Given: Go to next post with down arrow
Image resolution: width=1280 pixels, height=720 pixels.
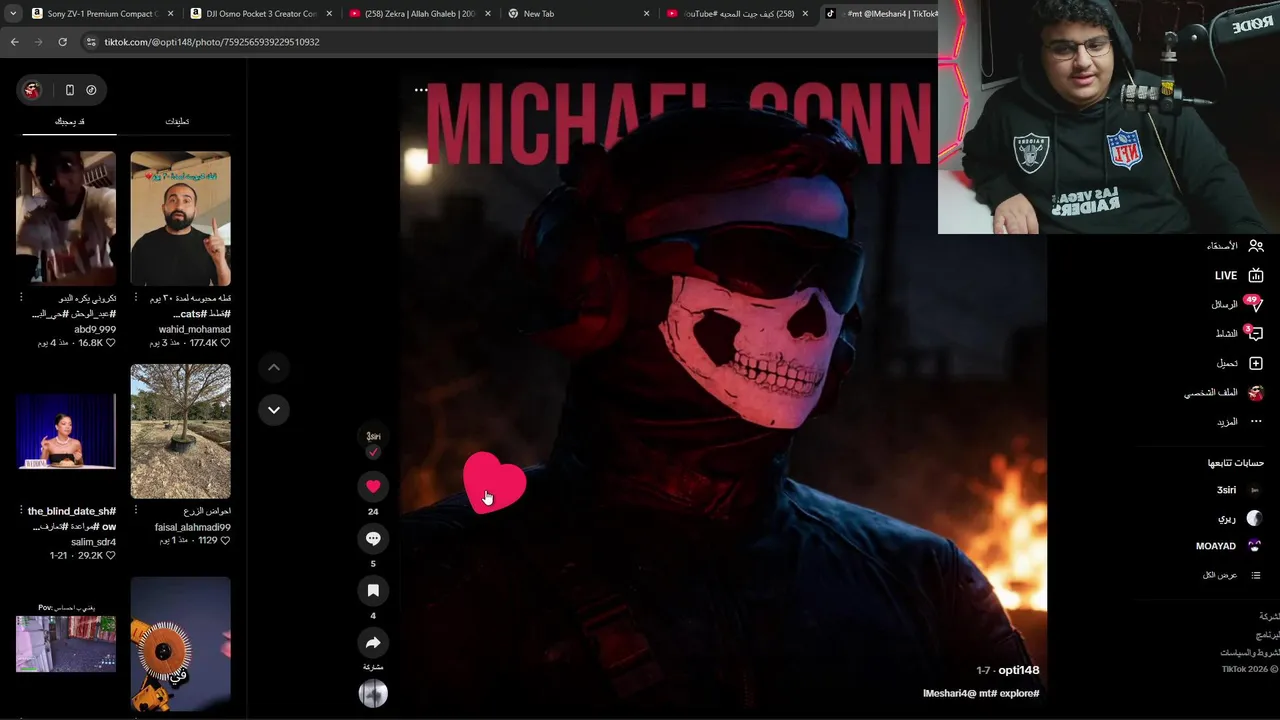Looking at the screenshot, I should [273, 410].
